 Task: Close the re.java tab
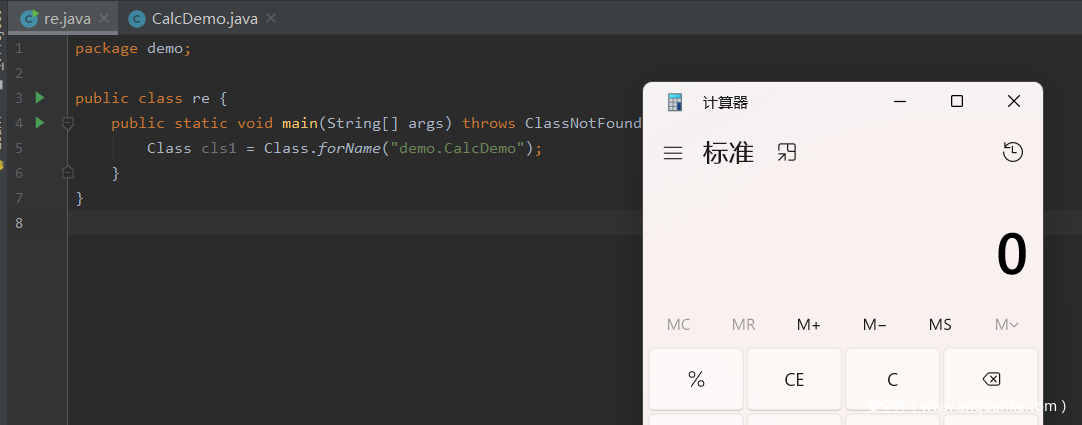click(x=104, y=19)
